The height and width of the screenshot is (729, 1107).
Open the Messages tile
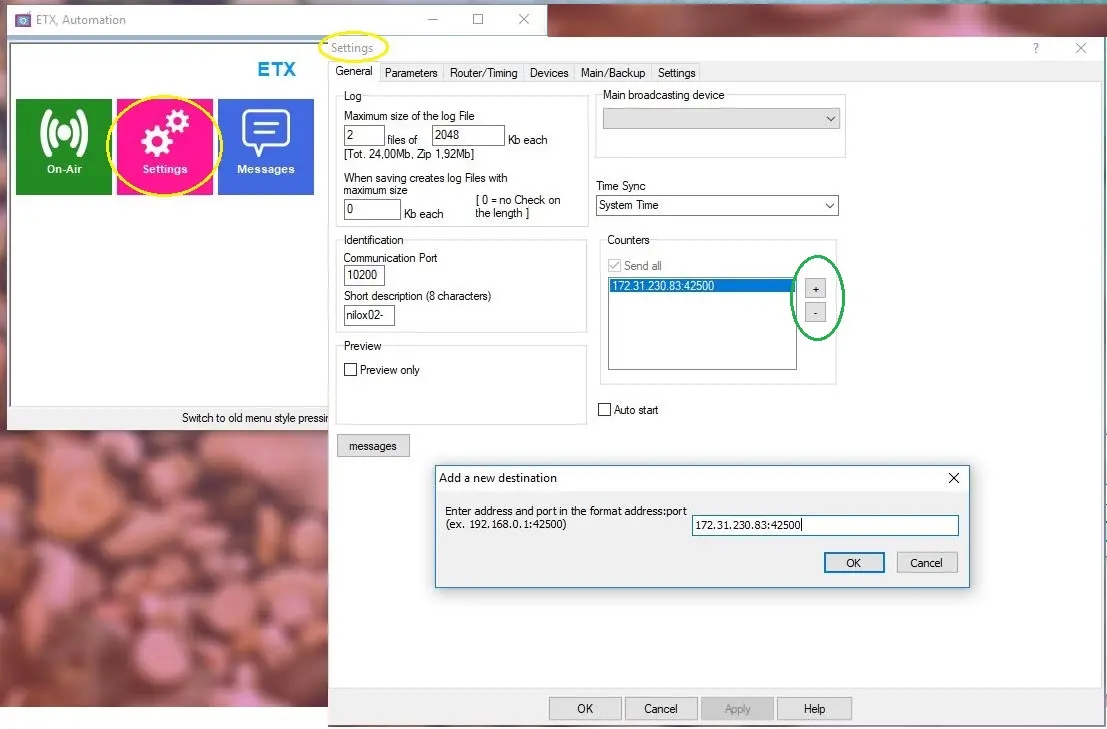265,146
